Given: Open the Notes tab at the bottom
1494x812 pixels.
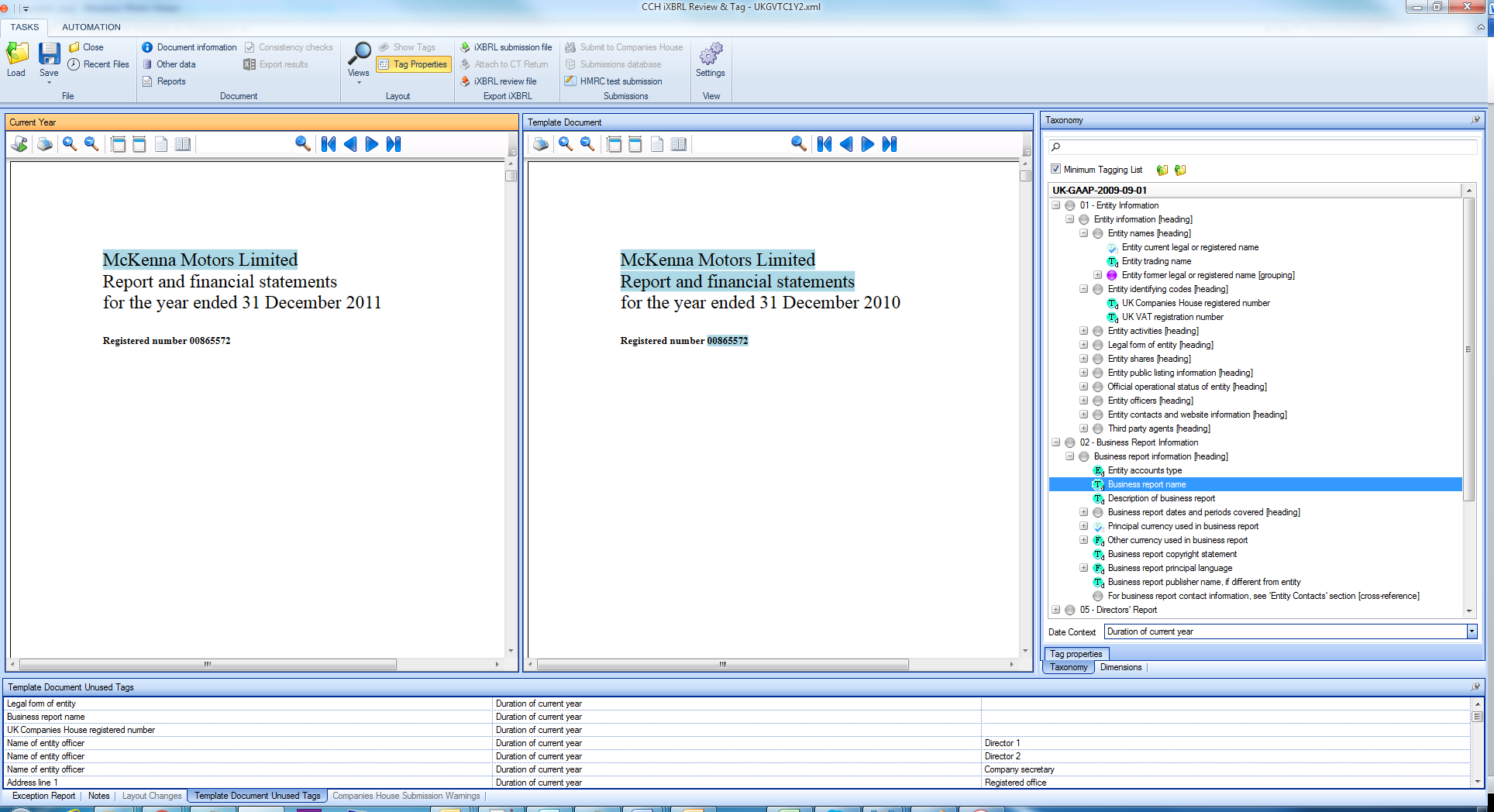Looking at the screenshot, I should (x=99, y=796).
